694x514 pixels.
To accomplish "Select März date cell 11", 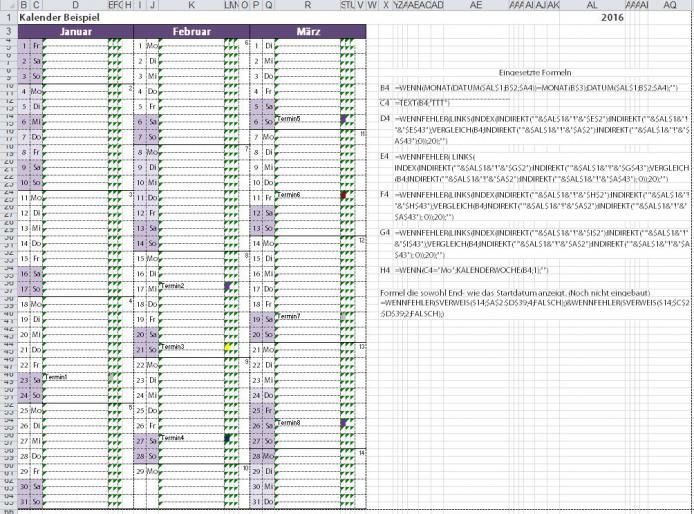I will [x=256, y=197].
